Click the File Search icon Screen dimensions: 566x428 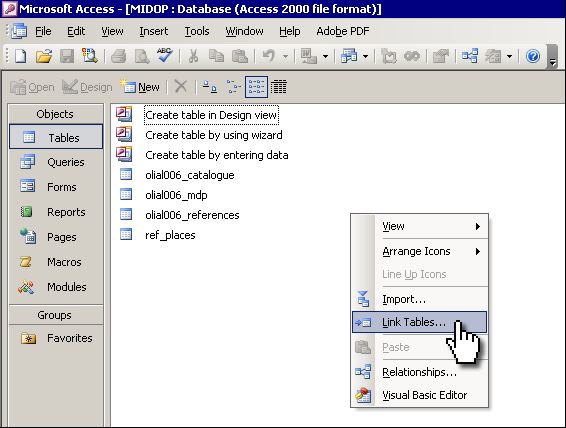tap(90, 56)
